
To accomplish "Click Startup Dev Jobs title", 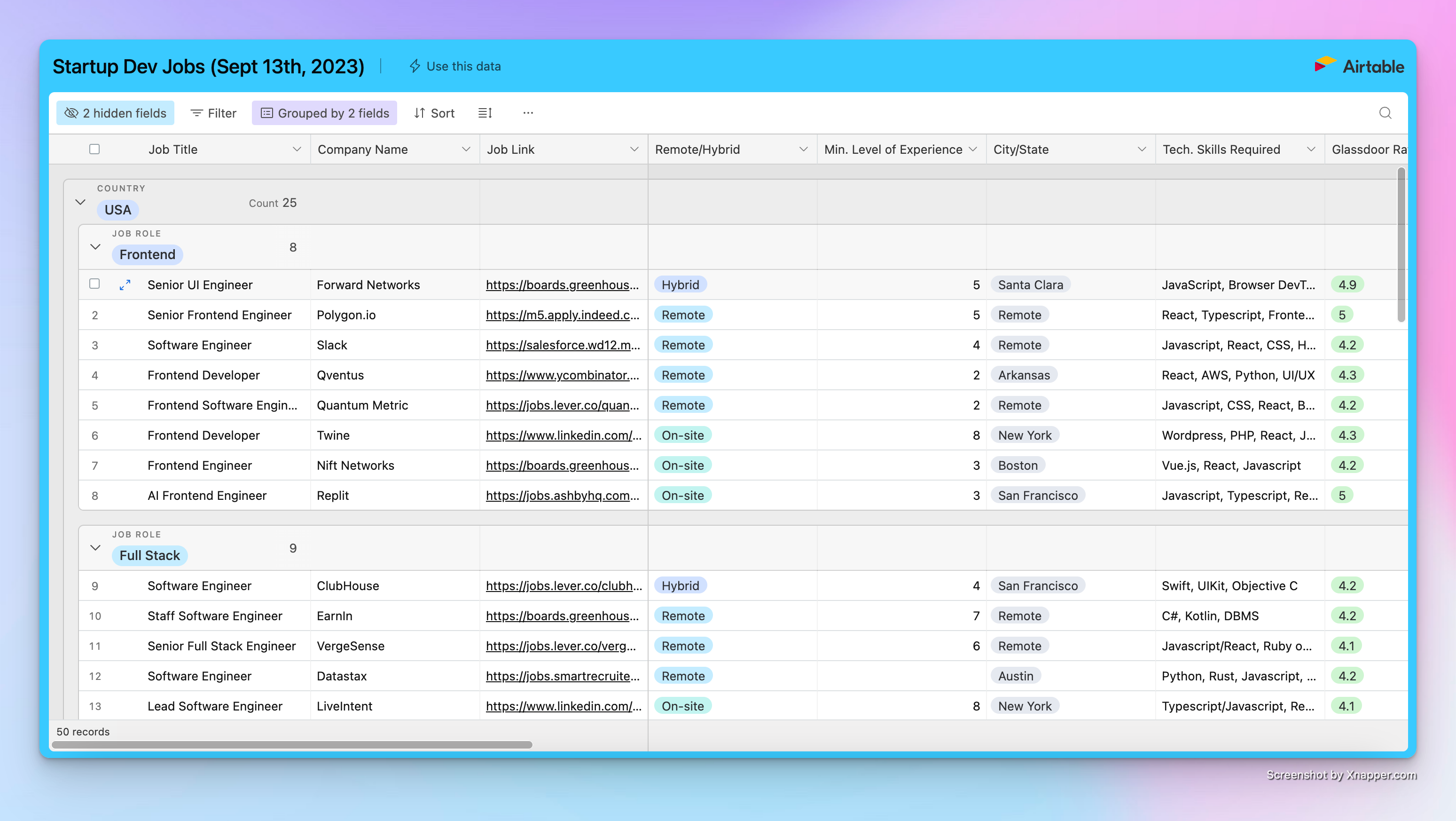I will click(x=208, y=66).
